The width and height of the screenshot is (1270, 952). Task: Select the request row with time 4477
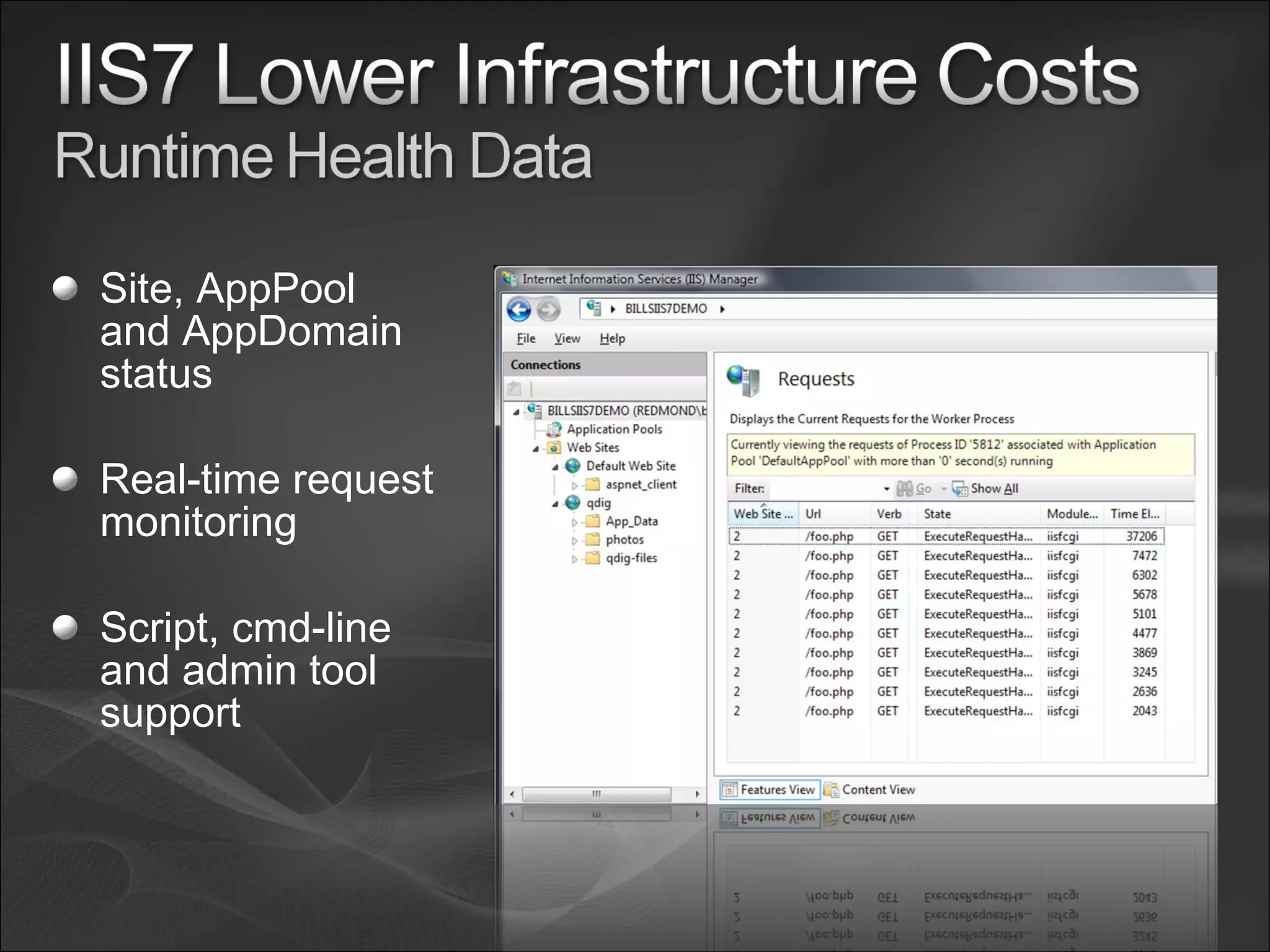point(946,633)
